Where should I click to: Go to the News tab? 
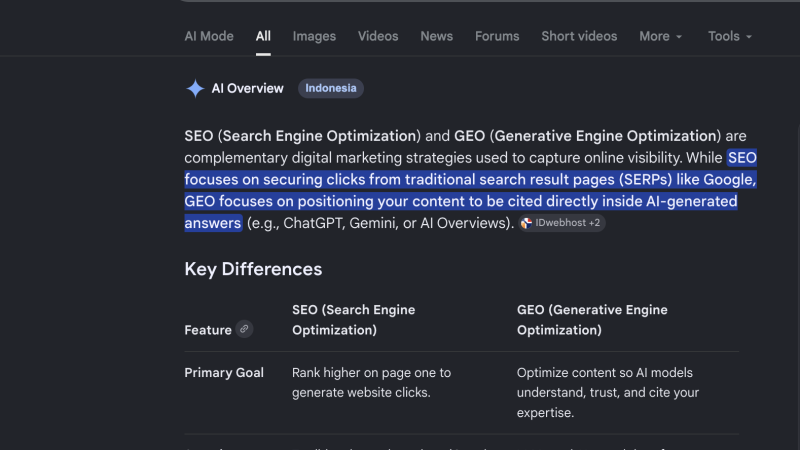point(437,36)
